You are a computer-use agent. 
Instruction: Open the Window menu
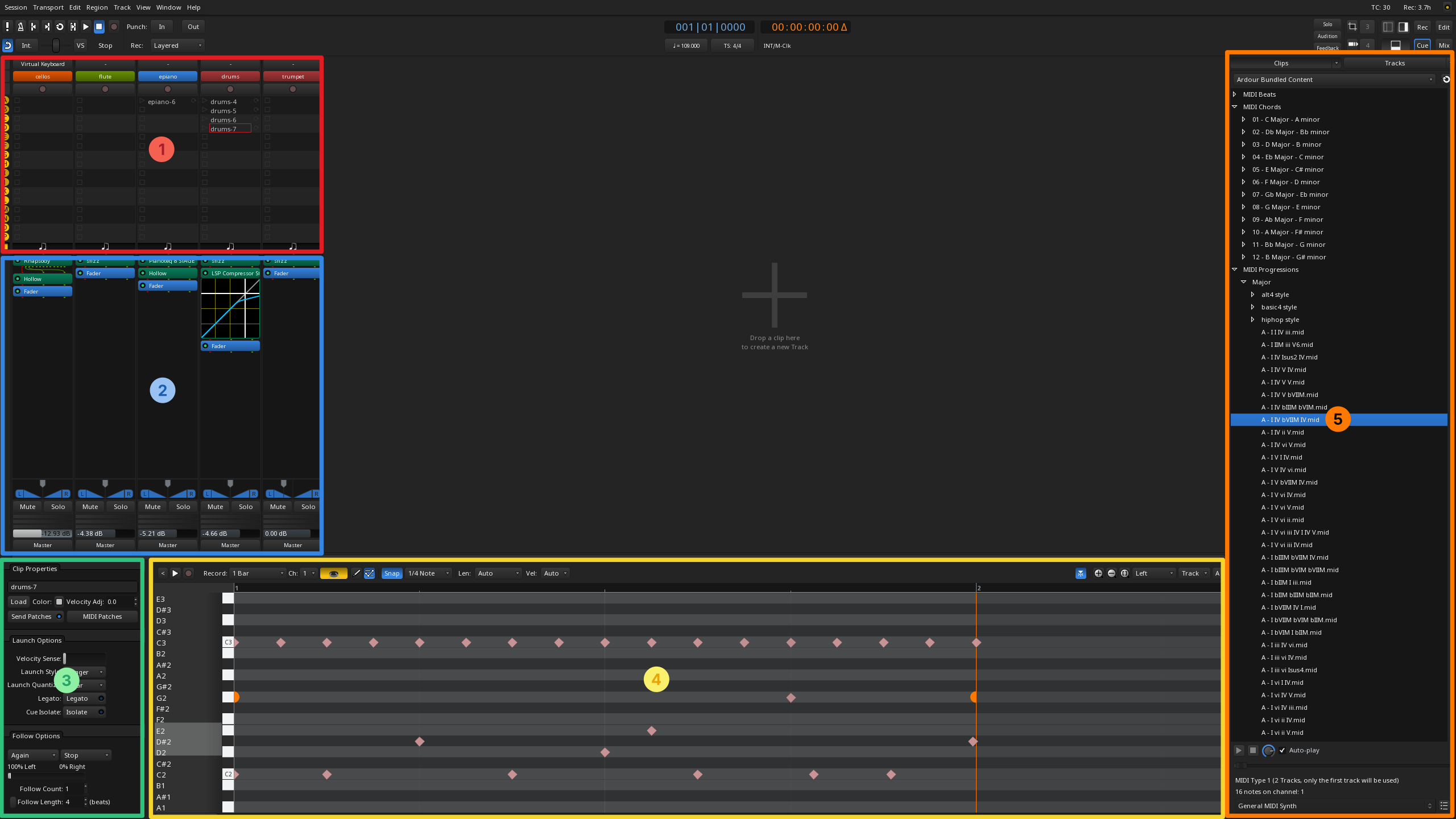(x=169, y=7)
